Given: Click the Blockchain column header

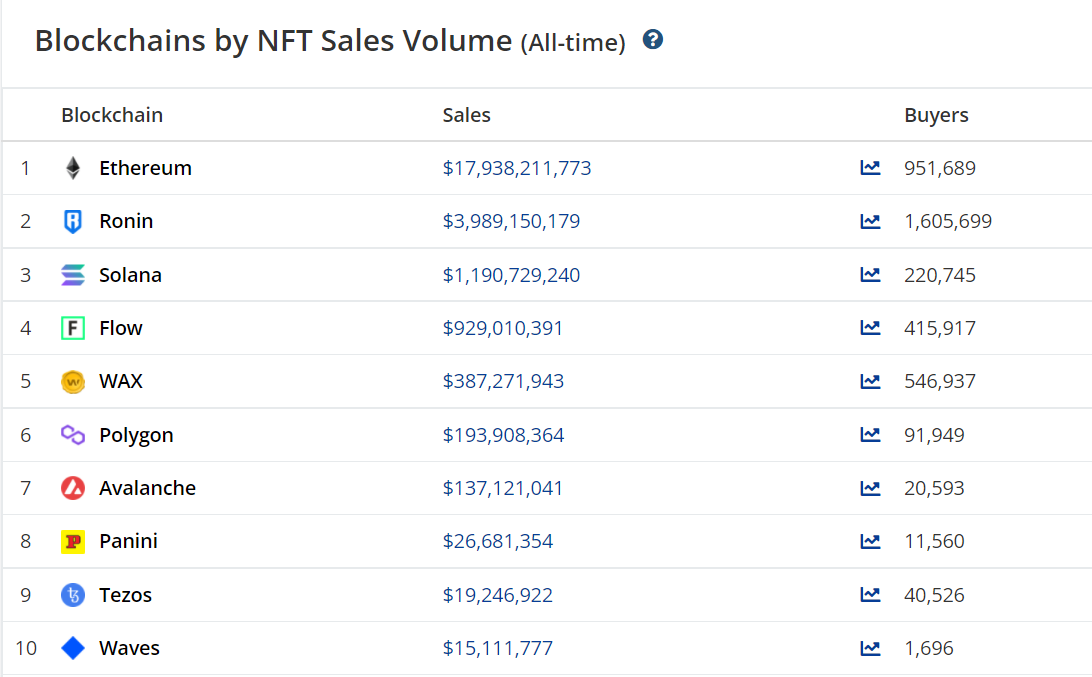Looking at the screenshot, I should [x=112, y=115].
